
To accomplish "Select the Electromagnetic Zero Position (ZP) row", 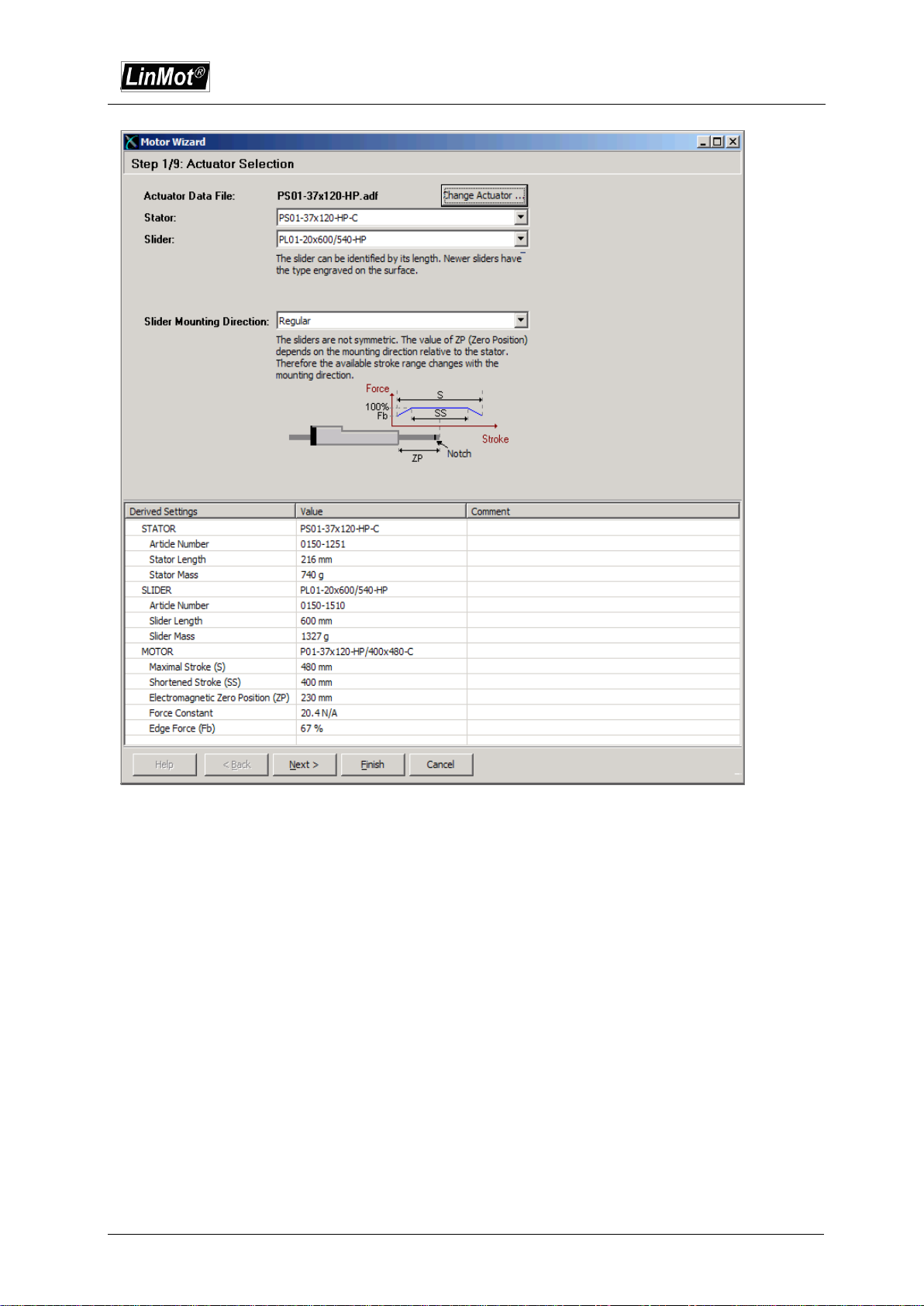I will [x=433, y=698].
